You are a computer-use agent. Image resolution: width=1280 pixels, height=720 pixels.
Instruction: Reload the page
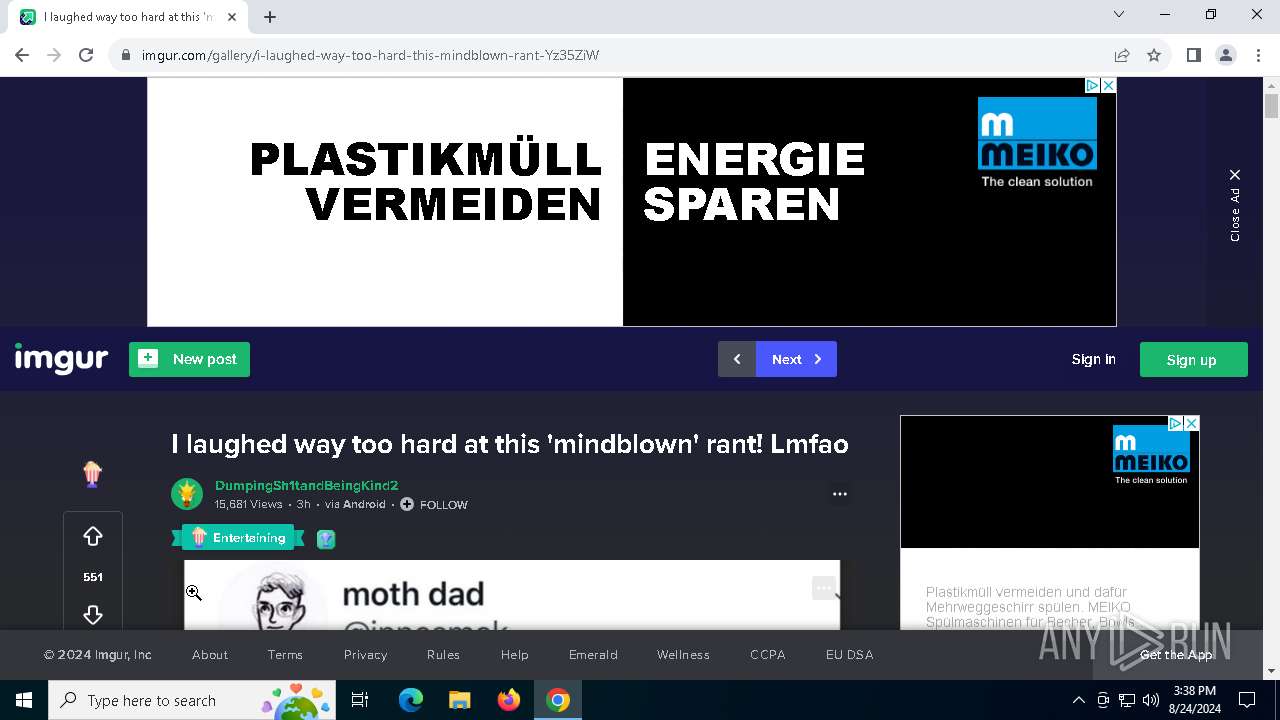coord(86,55)
